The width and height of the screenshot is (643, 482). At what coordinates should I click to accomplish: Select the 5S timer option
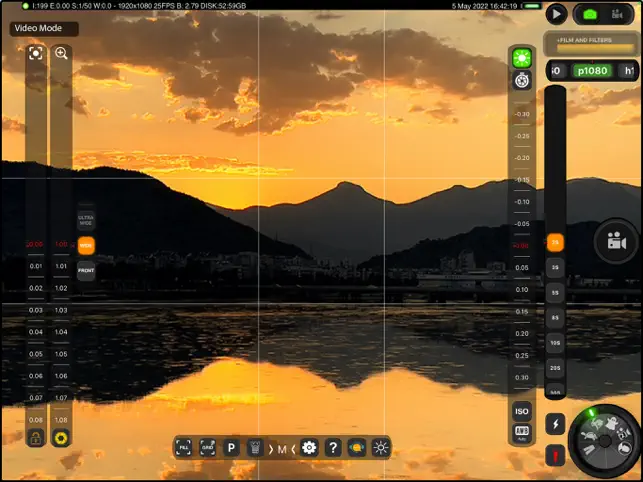click(555, 293)
